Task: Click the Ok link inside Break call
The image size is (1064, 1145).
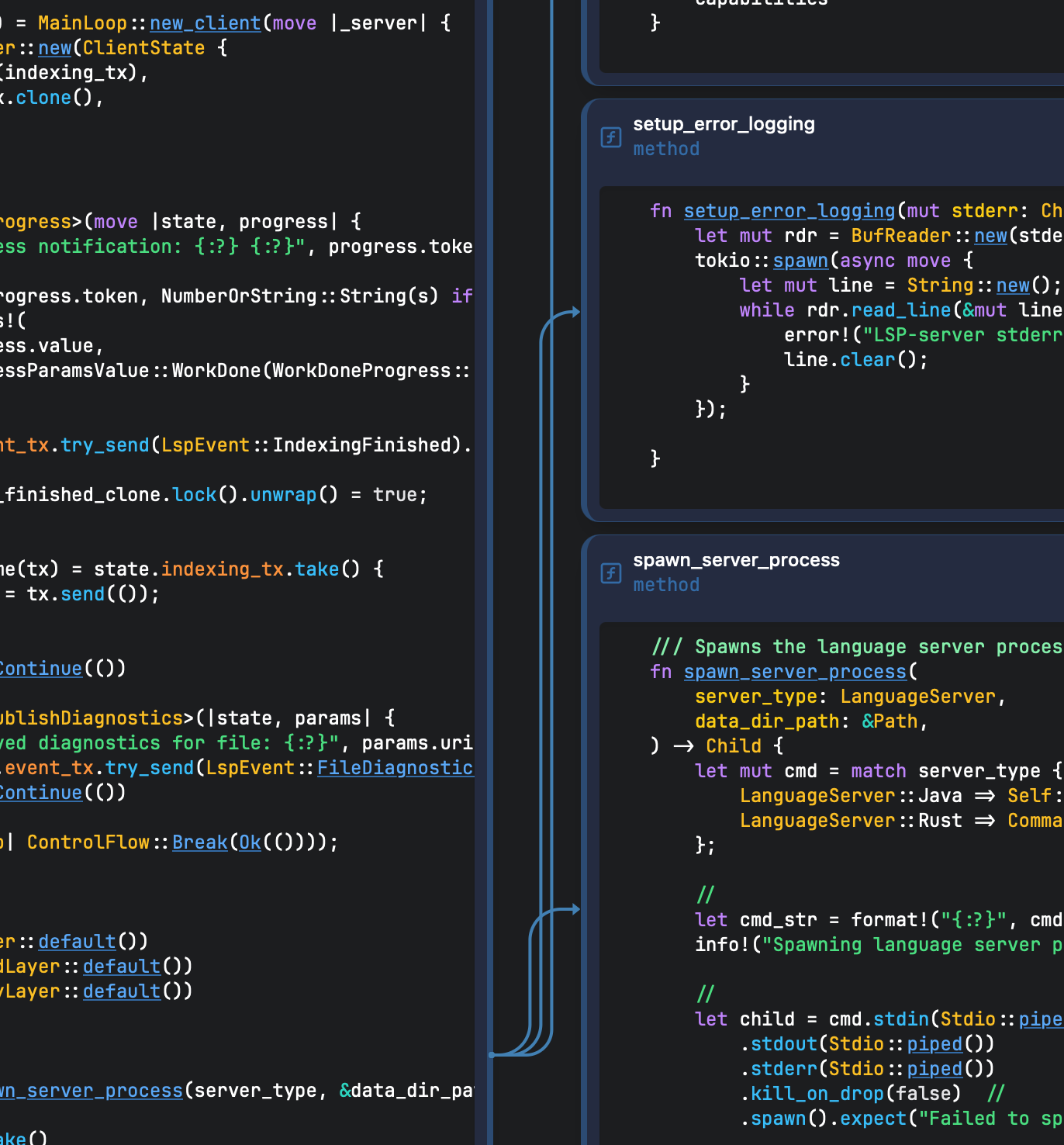Action: (250, 842)
